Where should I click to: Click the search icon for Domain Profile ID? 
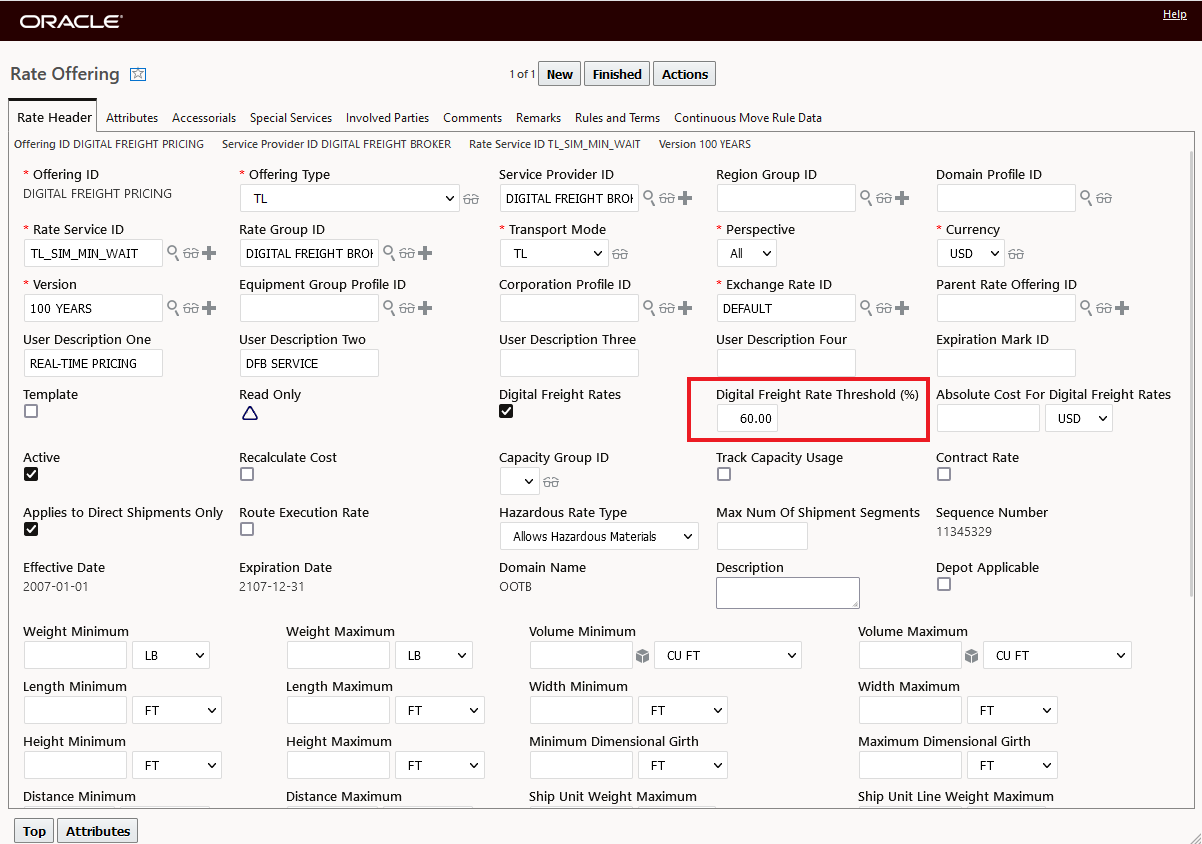point(1085,198)
